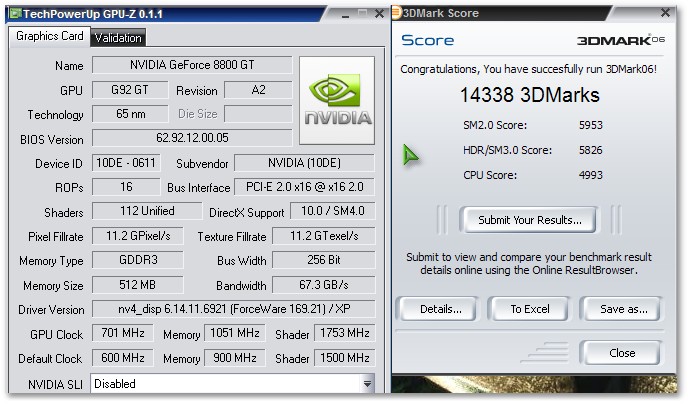
Task: Click the Pixel Fillrate field 11.2 GPixel/s
Action: point(138,236)
